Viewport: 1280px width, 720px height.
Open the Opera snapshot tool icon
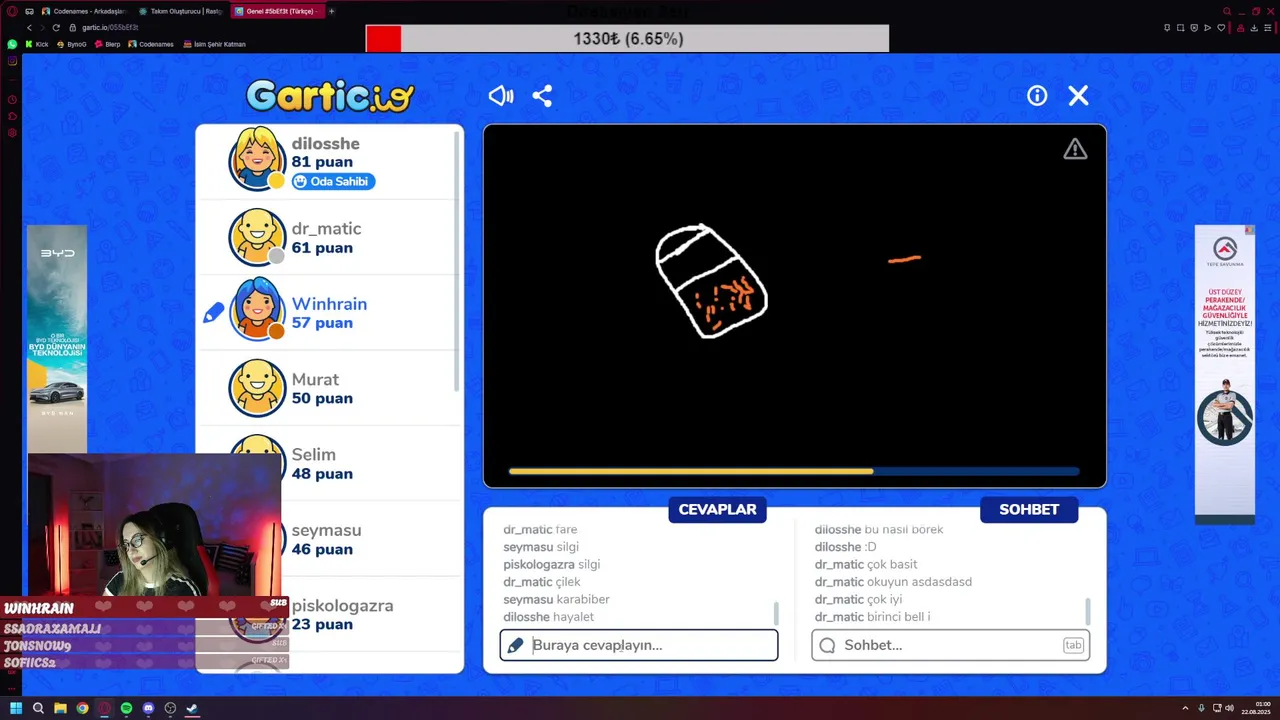[x=1180, y=28]
